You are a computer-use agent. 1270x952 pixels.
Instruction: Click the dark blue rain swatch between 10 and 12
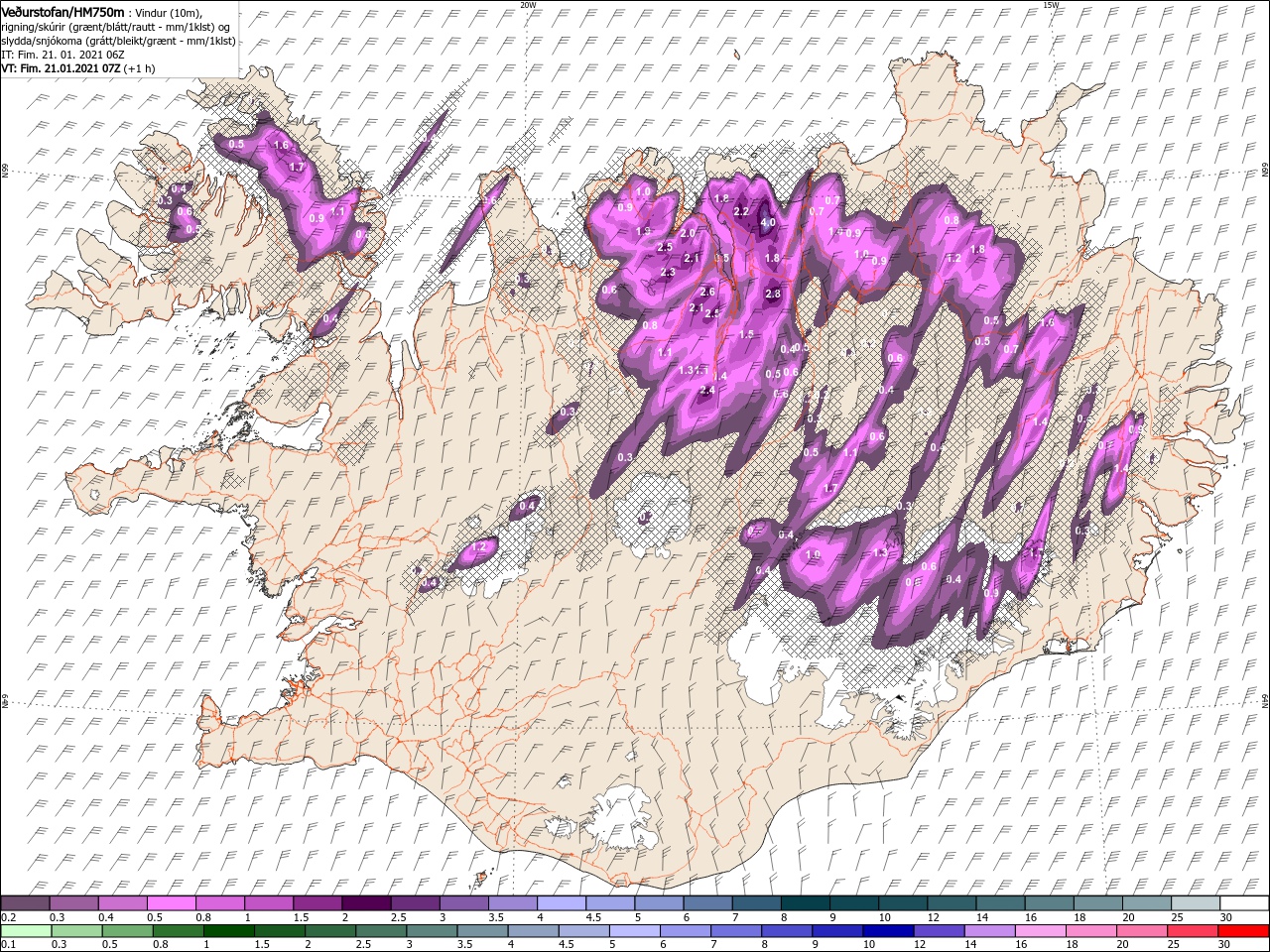pos(888,931)
